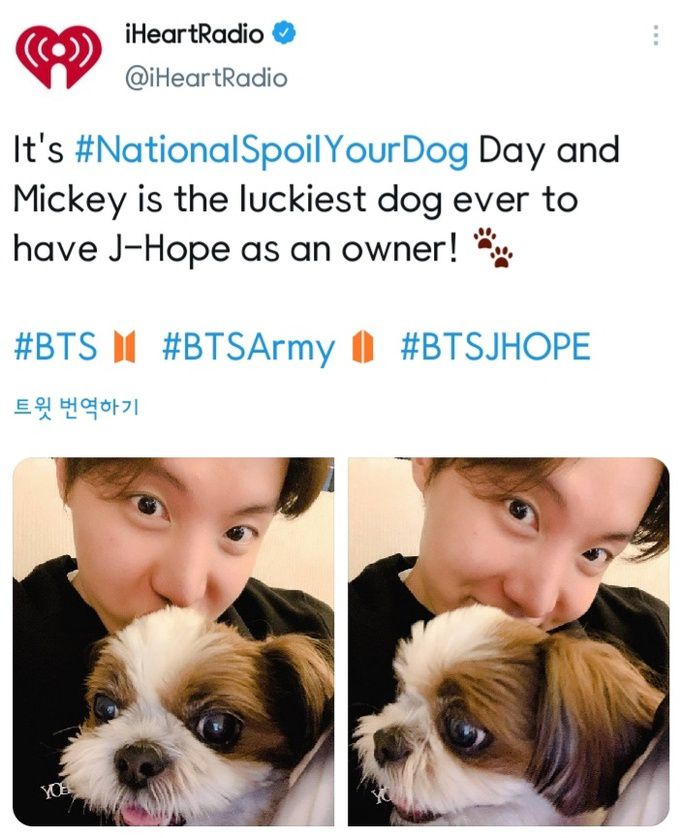Open the right photo of man with dog
The height and width of the screenshot is (838, 680).
[x=508, y=641]
